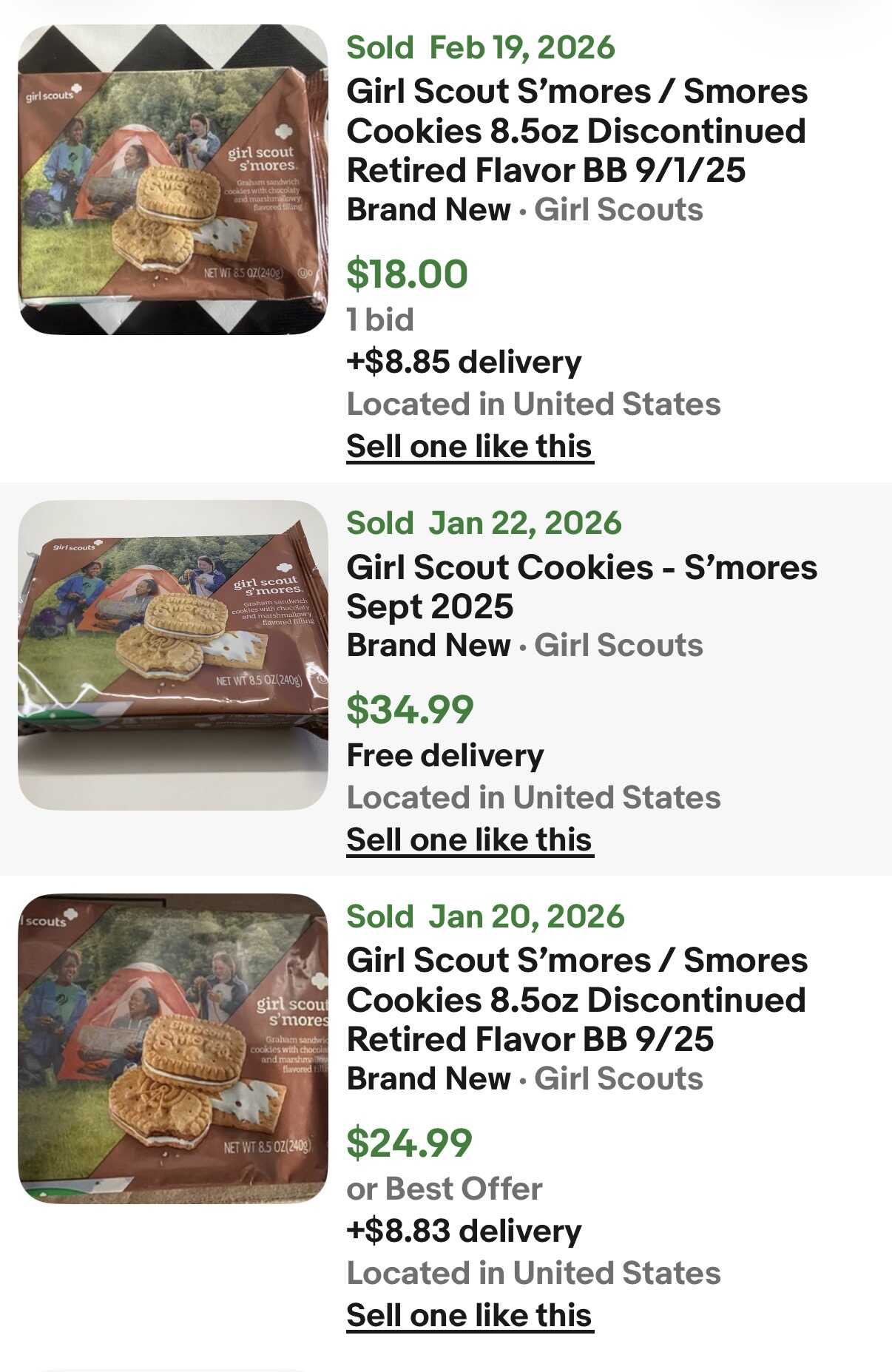Screen dimensions: 892x1372
Task: Click the 'Sold Feb 19, 2026' date
Action: (x=481, y=47)
